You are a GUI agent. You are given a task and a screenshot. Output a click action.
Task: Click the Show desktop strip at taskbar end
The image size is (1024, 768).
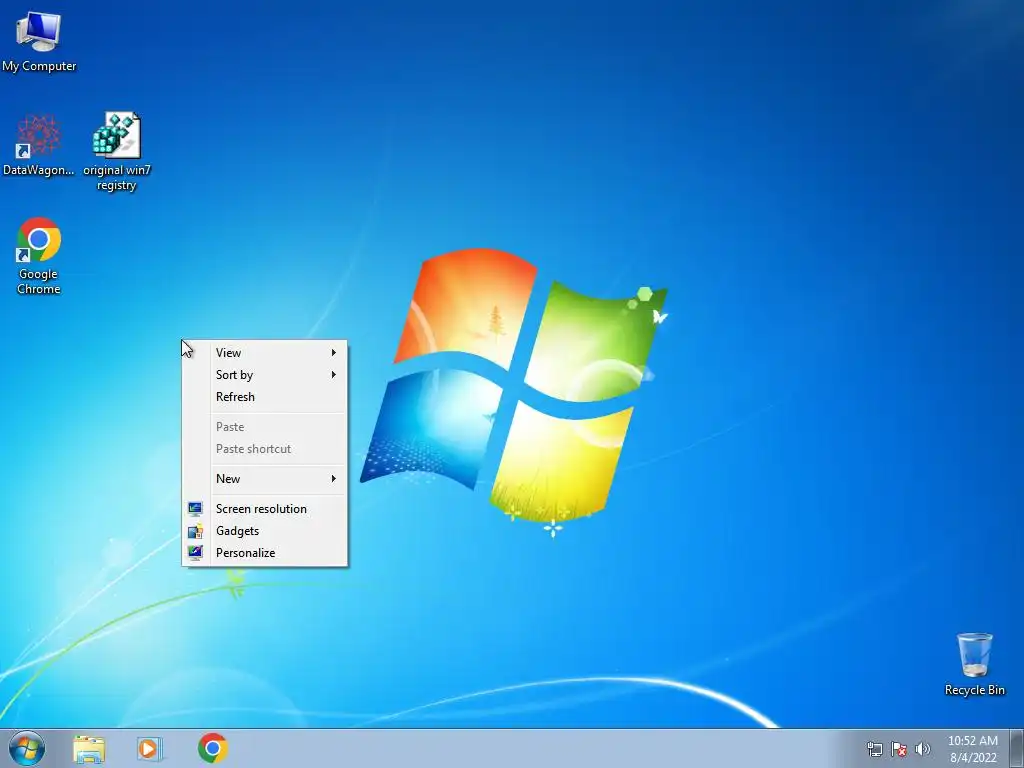(1016, 748)
